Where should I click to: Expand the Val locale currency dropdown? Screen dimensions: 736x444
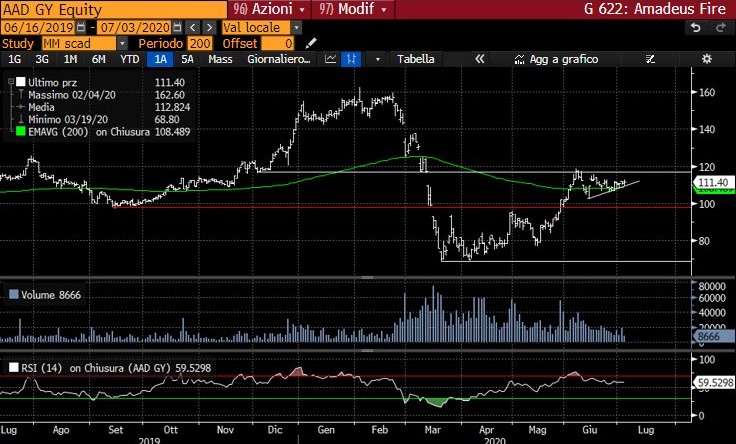296,28
